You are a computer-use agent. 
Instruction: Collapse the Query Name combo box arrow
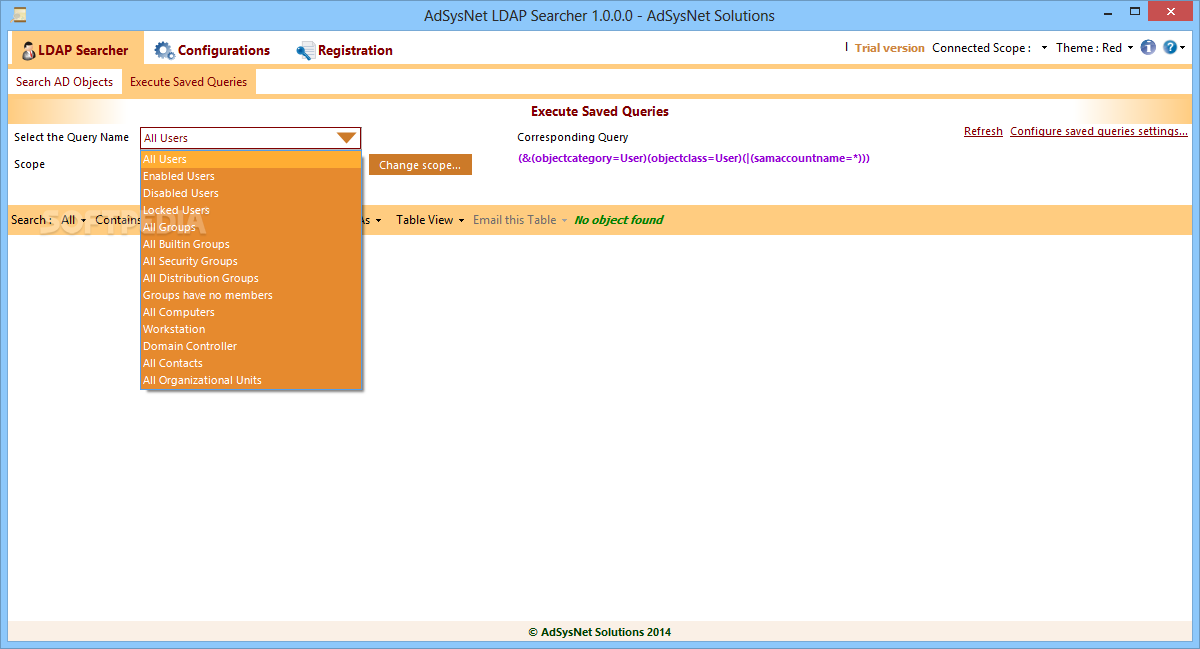pyautogui.click(x=346, y=138)
